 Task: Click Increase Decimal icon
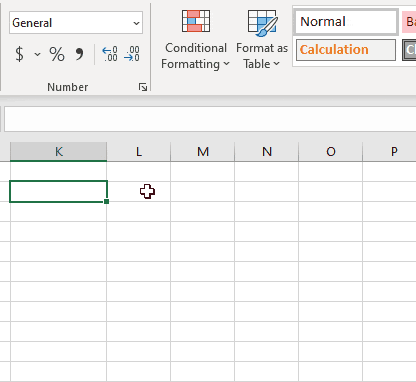[110, 54]
